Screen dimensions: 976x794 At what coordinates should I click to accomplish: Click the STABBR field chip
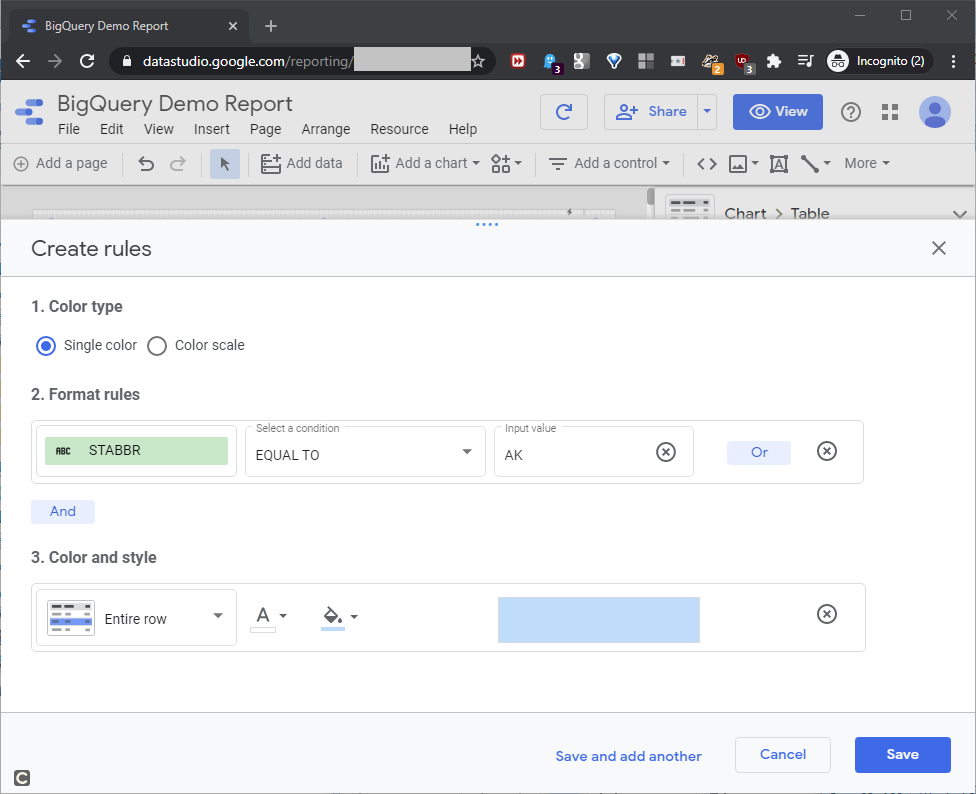136,451
